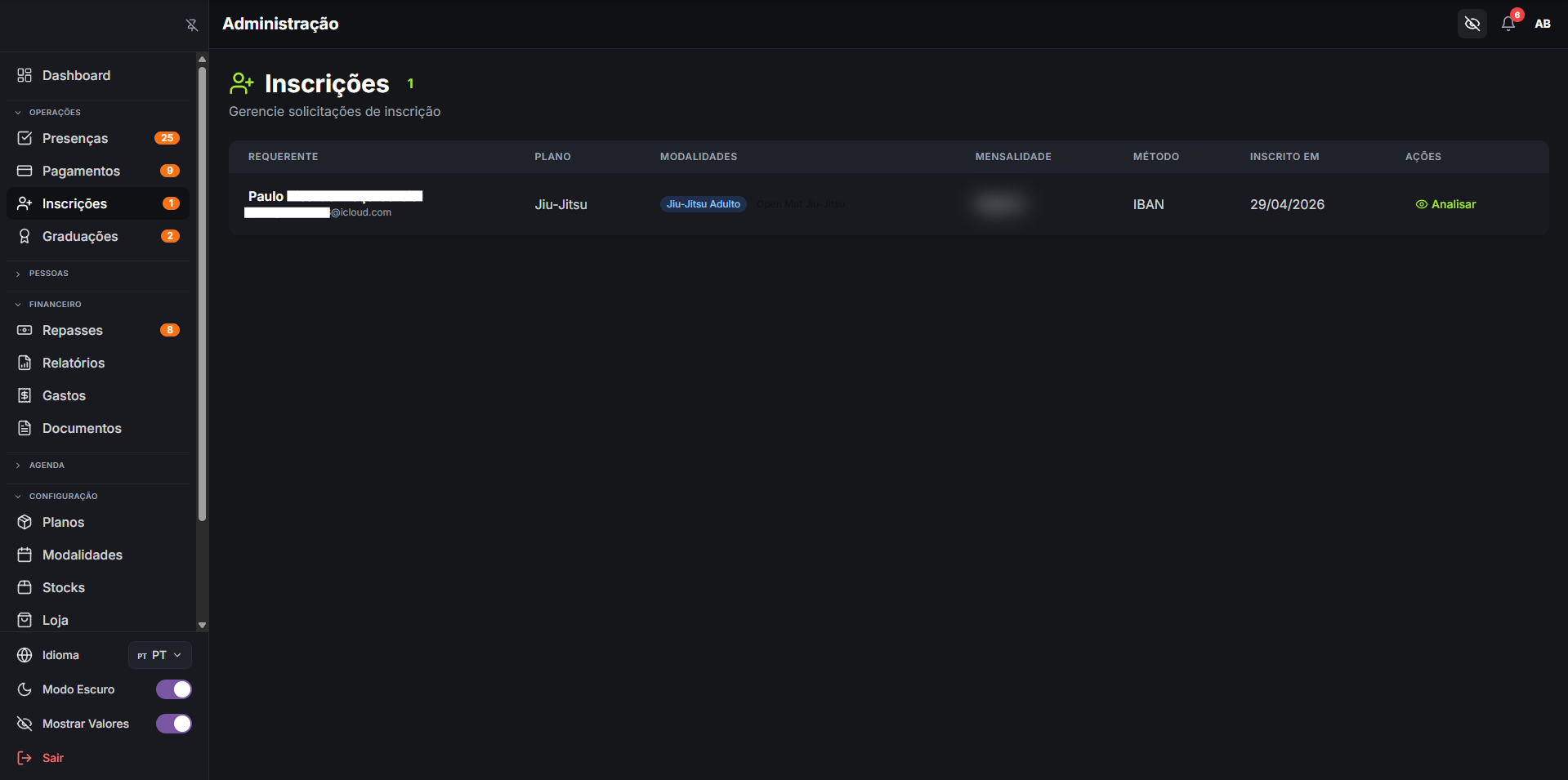The height and width of the screenshot is (780, 1568).
Task: Open the Dashboard page
Action: (x=98, y=75)
